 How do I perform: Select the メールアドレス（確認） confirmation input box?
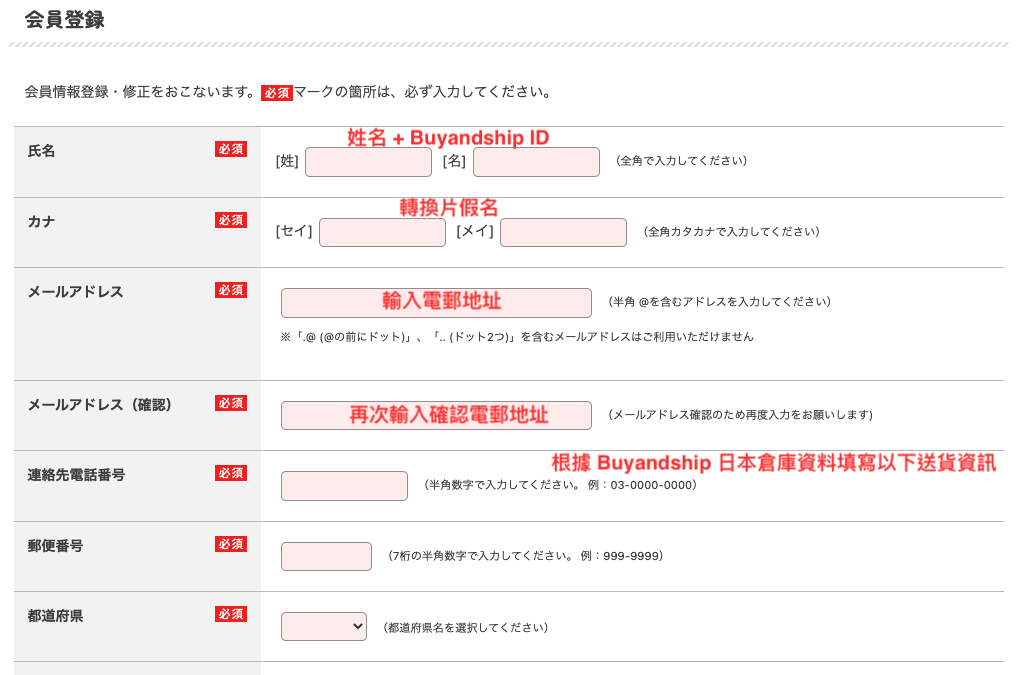436,415
